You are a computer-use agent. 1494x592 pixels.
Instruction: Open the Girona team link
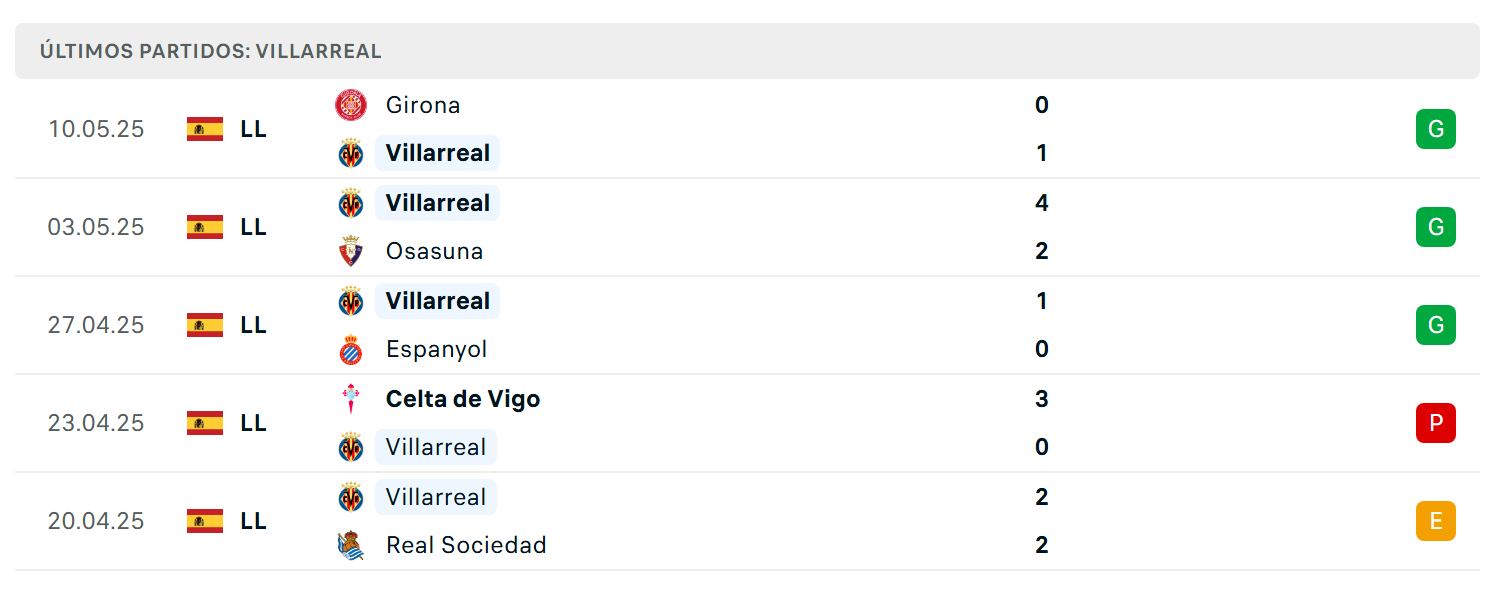pos(423,105)
